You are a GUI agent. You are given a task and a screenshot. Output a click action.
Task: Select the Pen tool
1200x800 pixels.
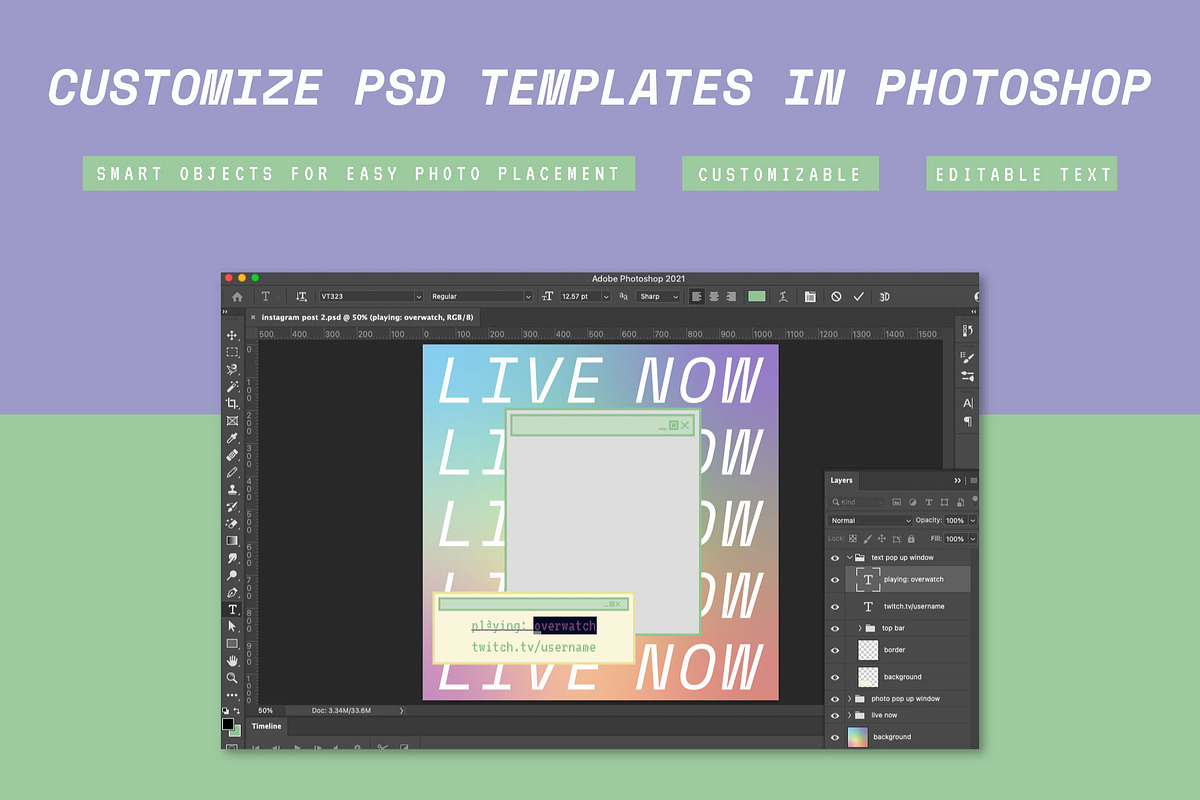point(232,592)
